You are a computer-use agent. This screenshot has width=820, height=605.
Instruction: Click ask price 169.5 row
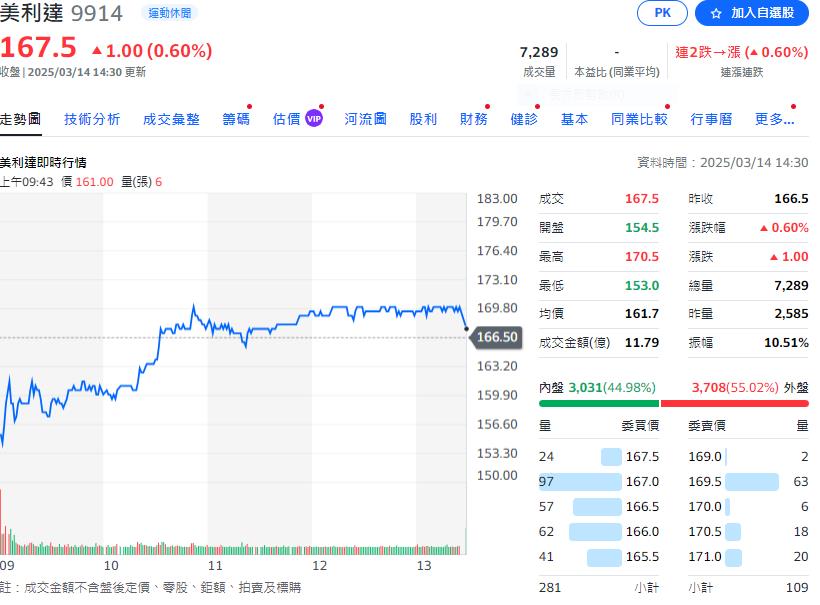point(748,482)
